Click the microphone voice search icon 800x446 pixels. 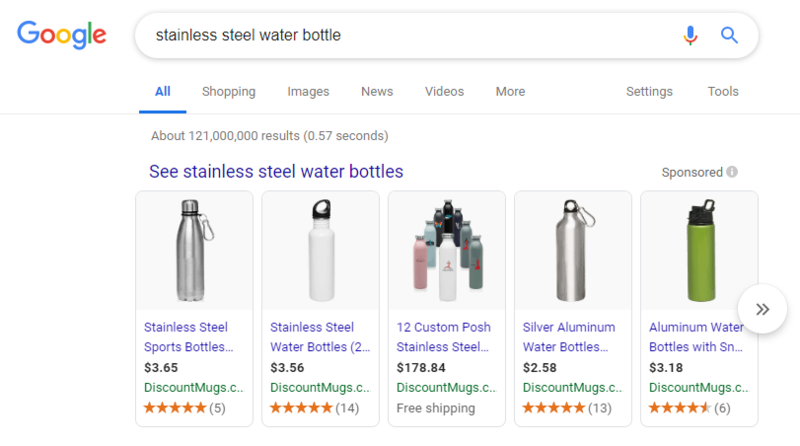690,36
